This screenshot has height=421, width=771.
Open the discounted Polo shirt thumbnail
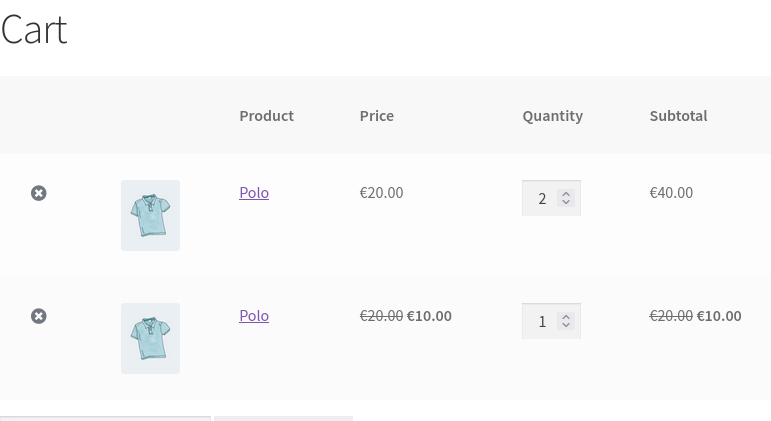150,338
